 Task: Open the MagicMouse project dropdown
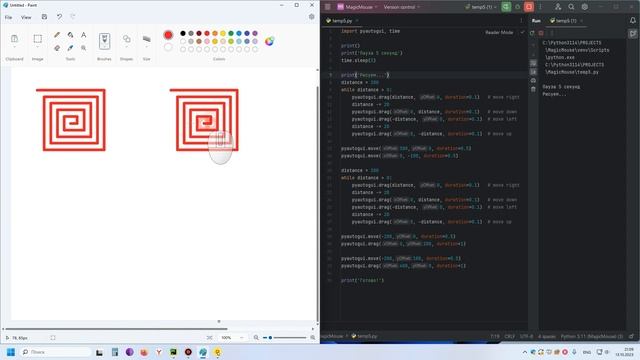tap(357, 7)
